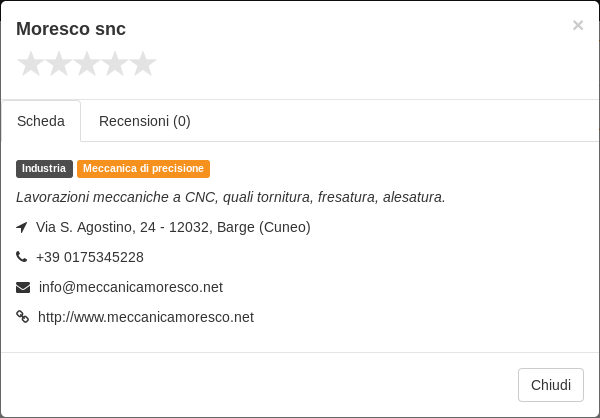Select the fourth rating star

tap(115, 64)
